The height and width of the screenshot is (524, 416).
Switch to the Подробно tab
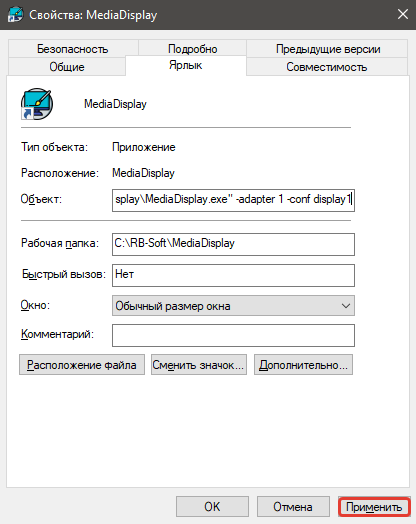(x=192, y=49)
